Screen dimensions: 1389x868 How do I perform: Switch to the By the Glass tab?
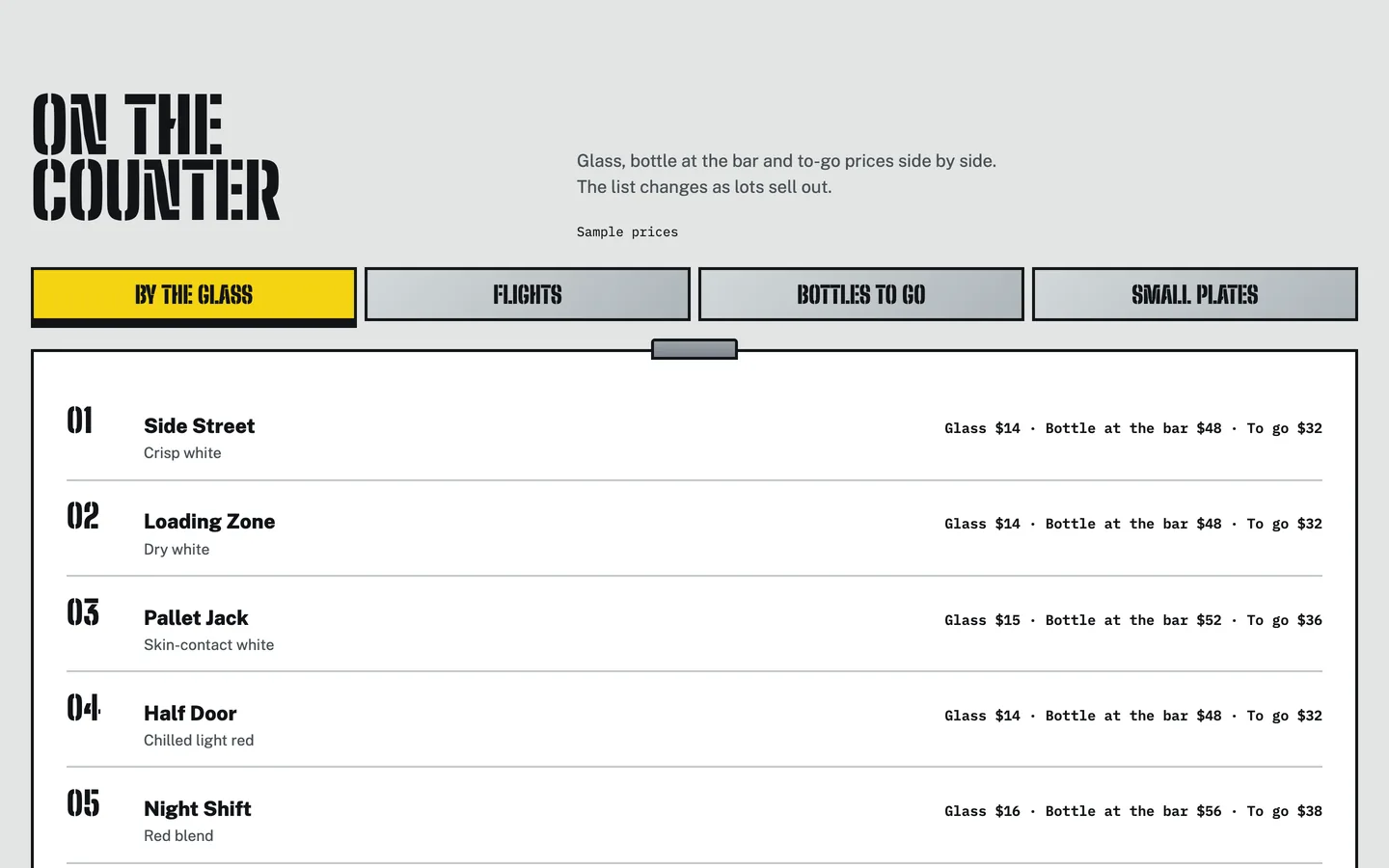coord(194,295)
